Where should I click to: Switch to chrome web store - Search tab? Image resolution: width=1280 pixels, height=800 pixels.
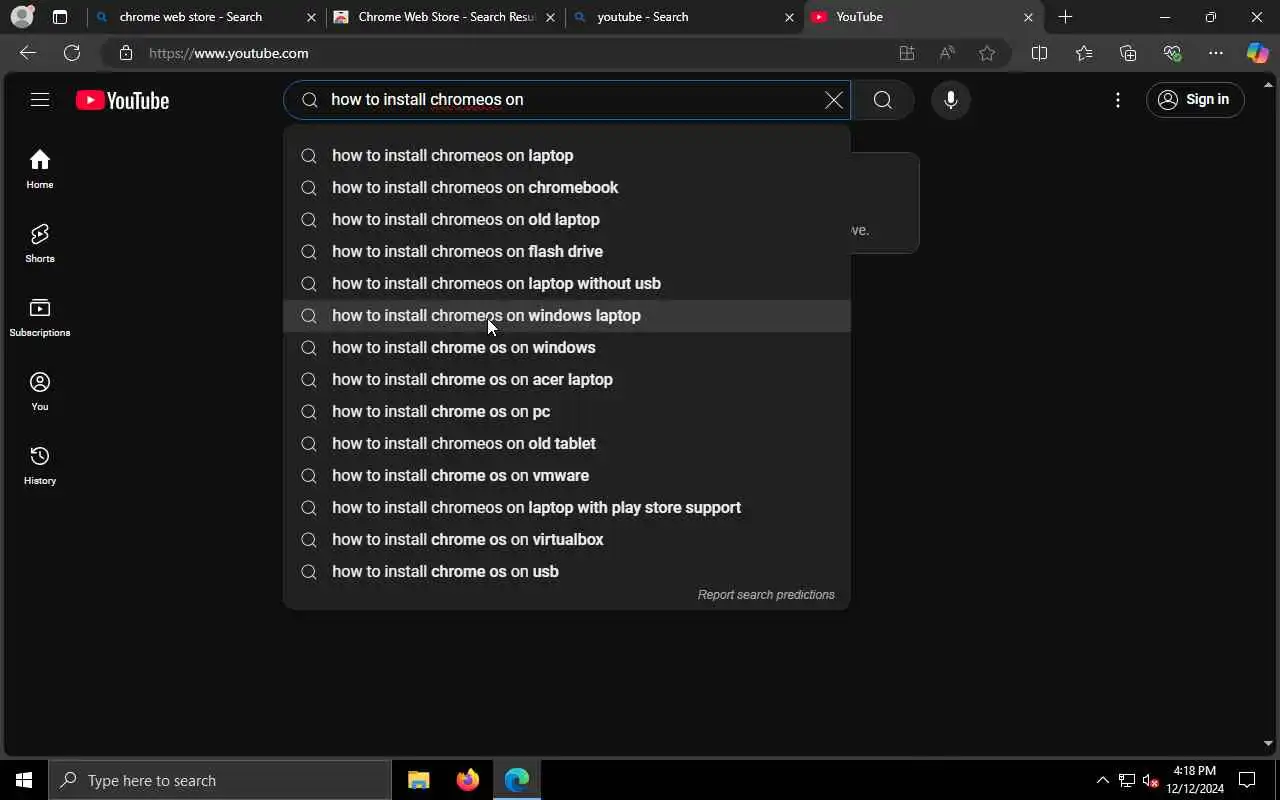pos(206,17)
